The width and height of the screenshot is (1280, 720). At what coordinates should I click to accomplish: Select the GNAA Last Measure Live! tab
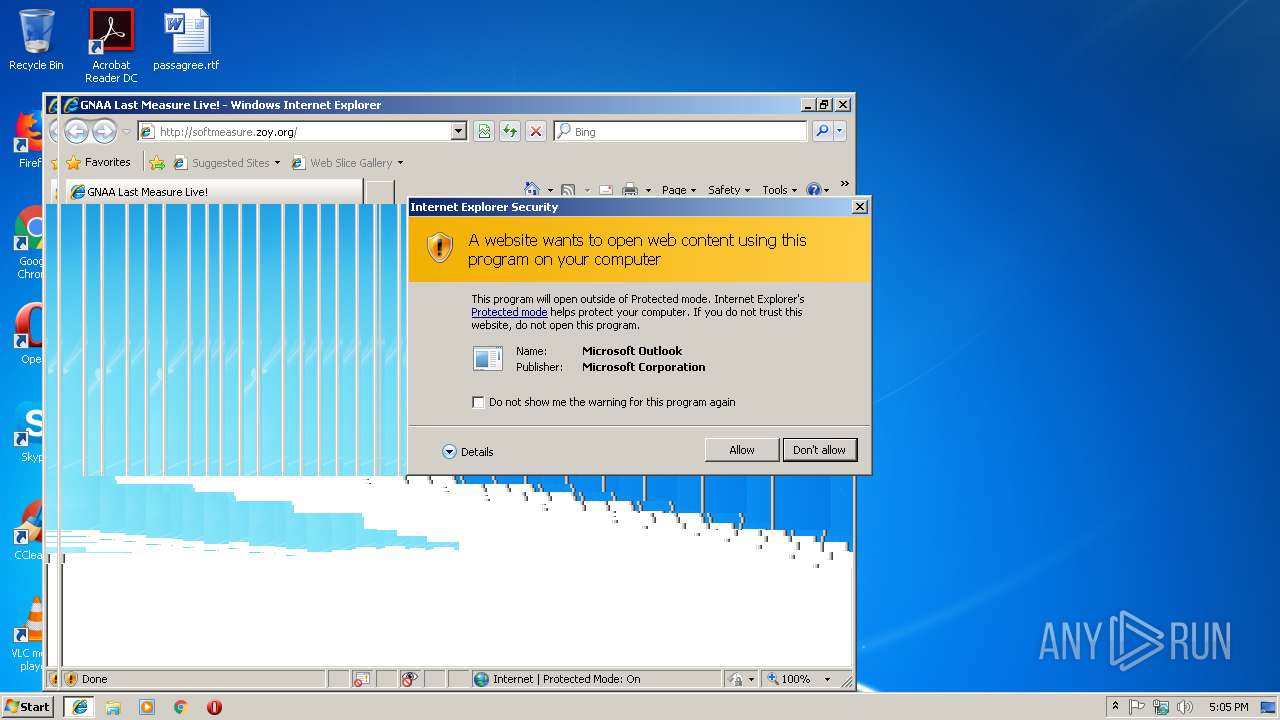click(x=214, y=191)
